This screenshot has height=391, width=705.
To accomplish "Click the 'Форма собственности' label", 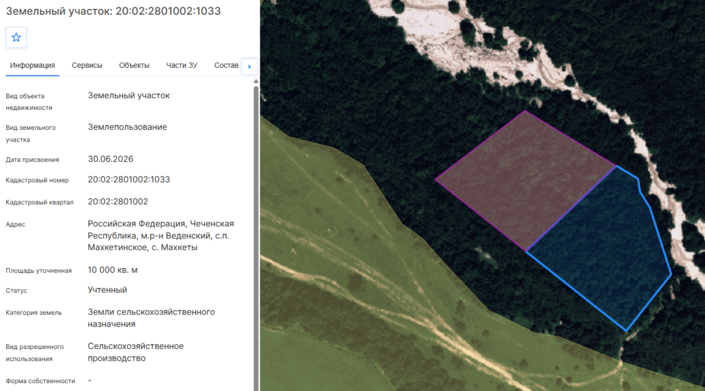I will click(40, 381).
